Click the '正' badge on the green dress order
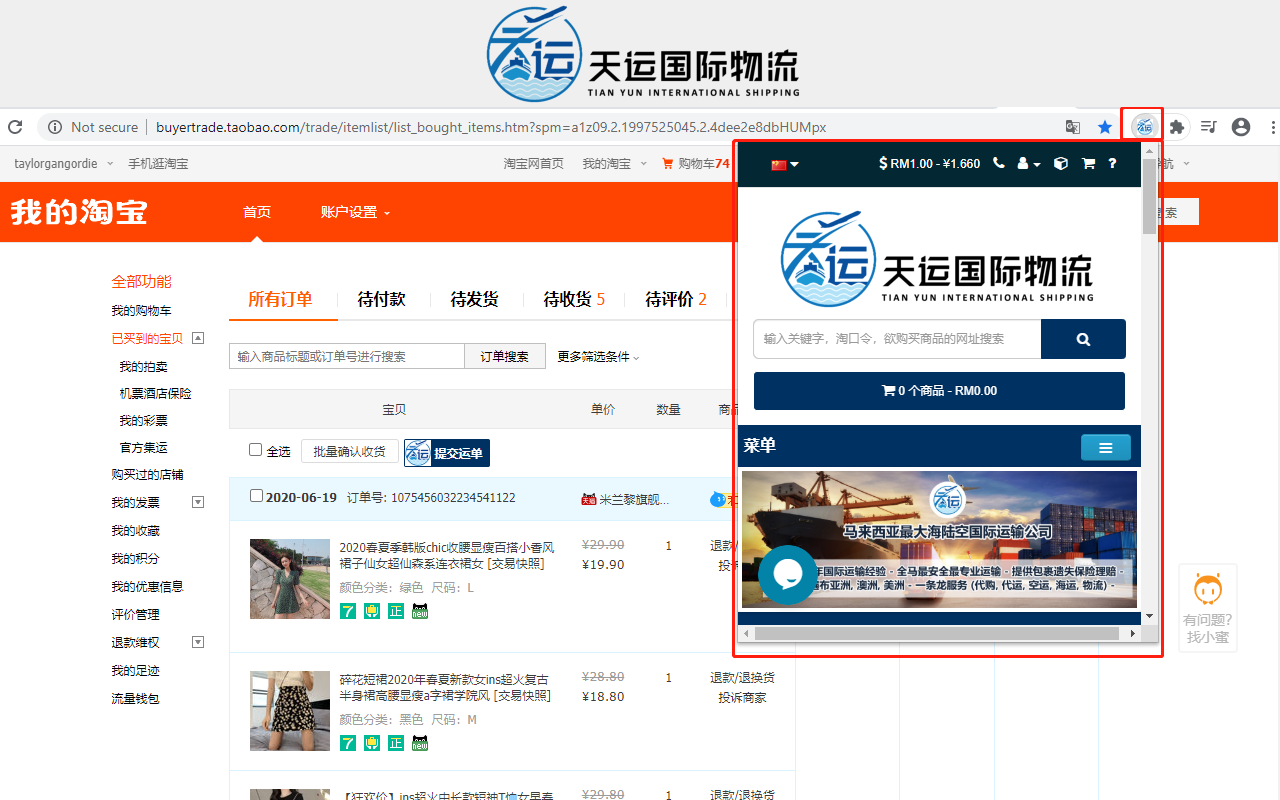The height and width of the screenshot is (800, 1280). [x=396, y=611]
